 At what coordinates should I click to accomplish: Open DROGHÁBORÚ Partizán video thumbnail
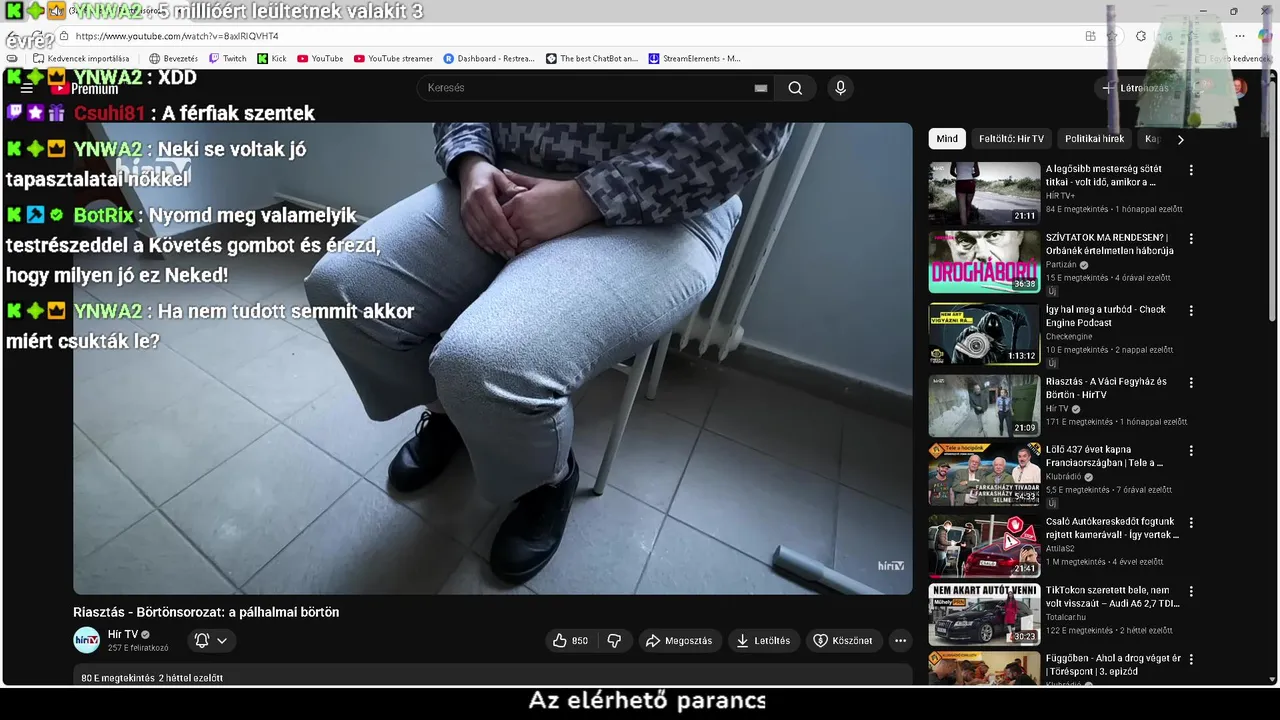point(984,262)
